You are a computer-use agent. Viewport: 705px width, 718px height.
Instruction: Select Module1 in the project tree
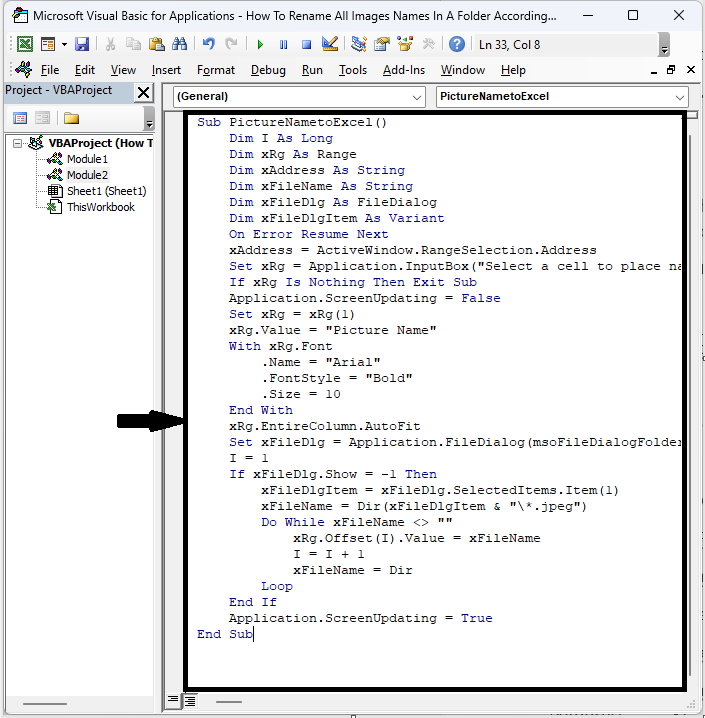click(87, 159)
